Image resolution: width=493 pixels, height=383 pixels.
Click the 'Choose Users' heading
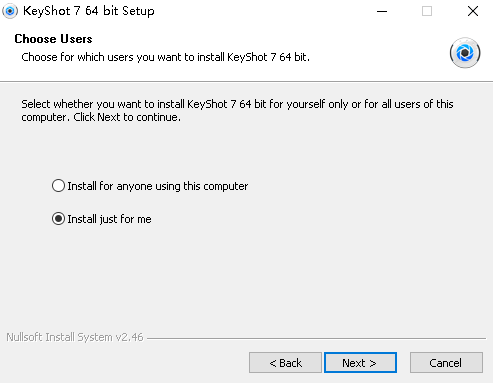pos(53,39)
